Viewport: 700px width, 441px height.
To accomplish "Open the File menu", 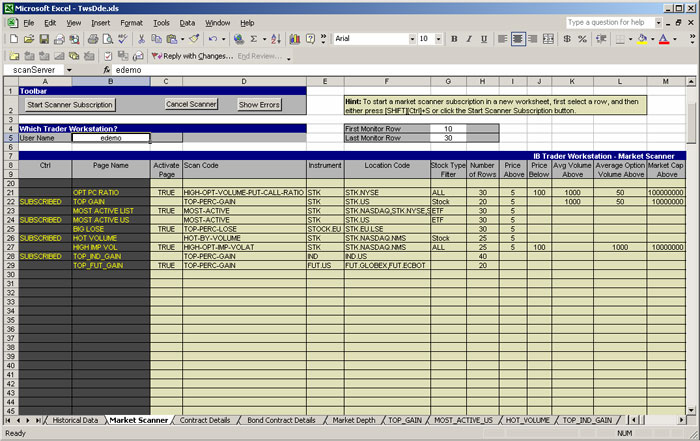I will tap(29, 23).
